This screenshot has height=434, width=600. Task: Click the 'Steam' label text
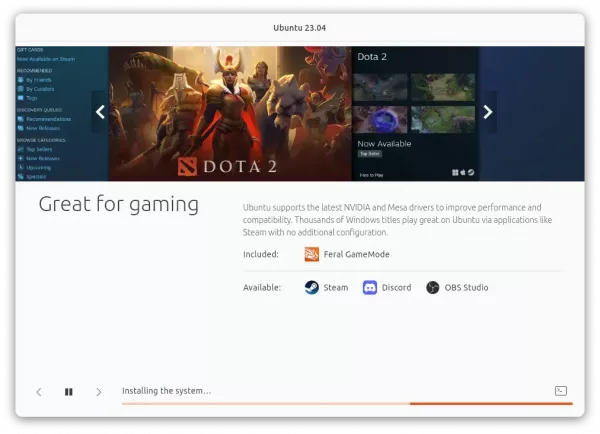pos(336,287)
